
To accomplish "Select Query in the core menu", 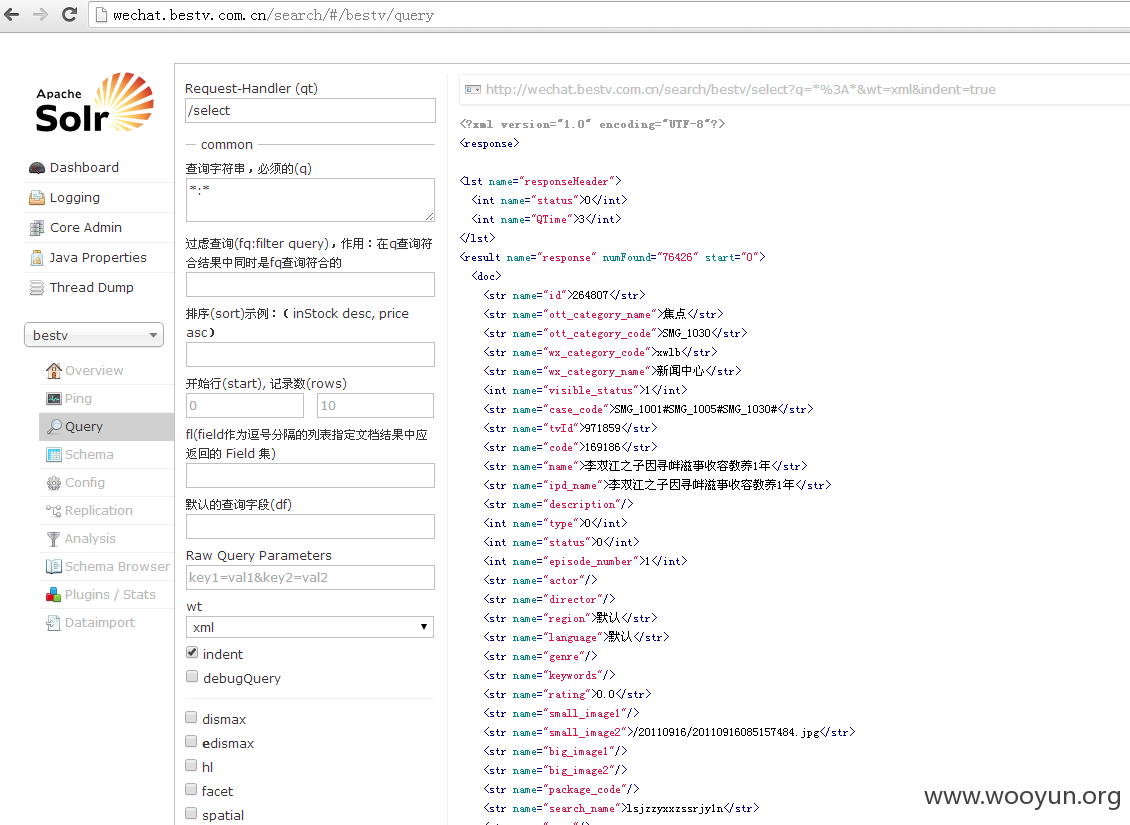I will coord(84,427).
